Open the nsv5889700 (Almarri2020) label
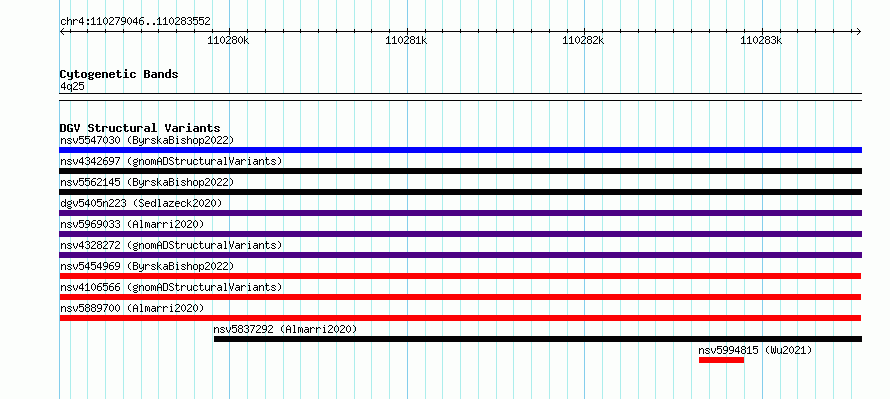Screen dimensions: 890x399 coord(132,308)
